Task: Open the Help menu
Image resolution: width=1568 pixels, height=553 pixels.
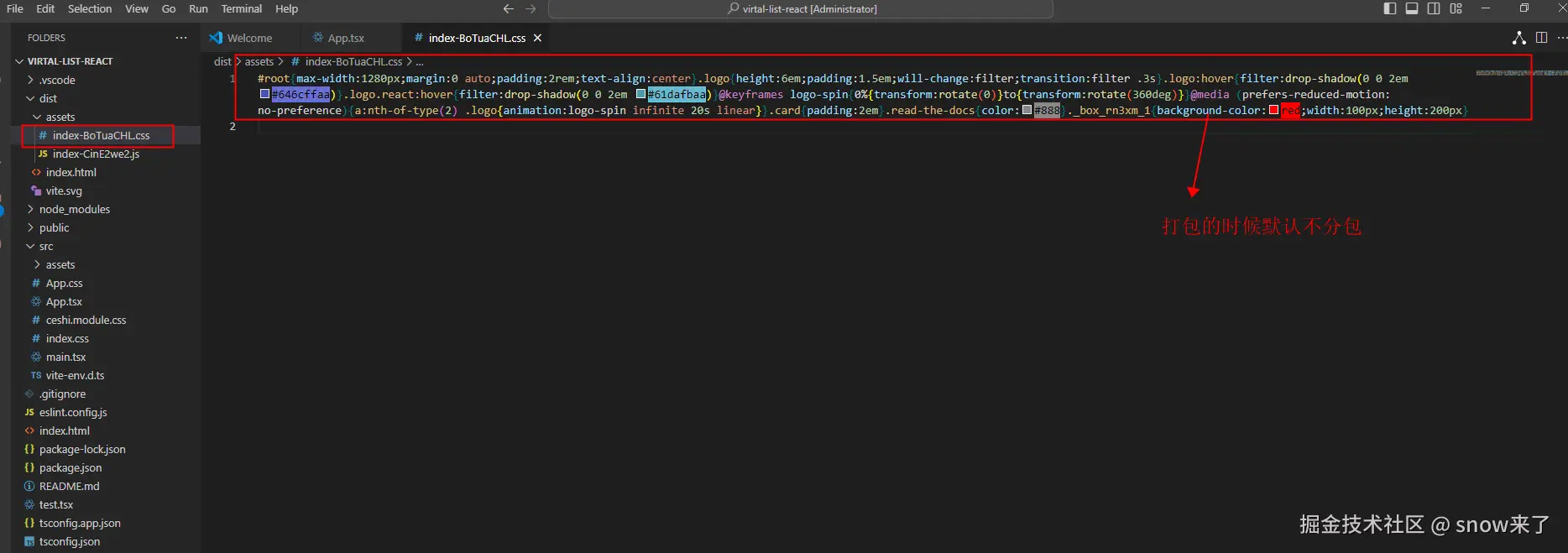Action: click(287, 8)
